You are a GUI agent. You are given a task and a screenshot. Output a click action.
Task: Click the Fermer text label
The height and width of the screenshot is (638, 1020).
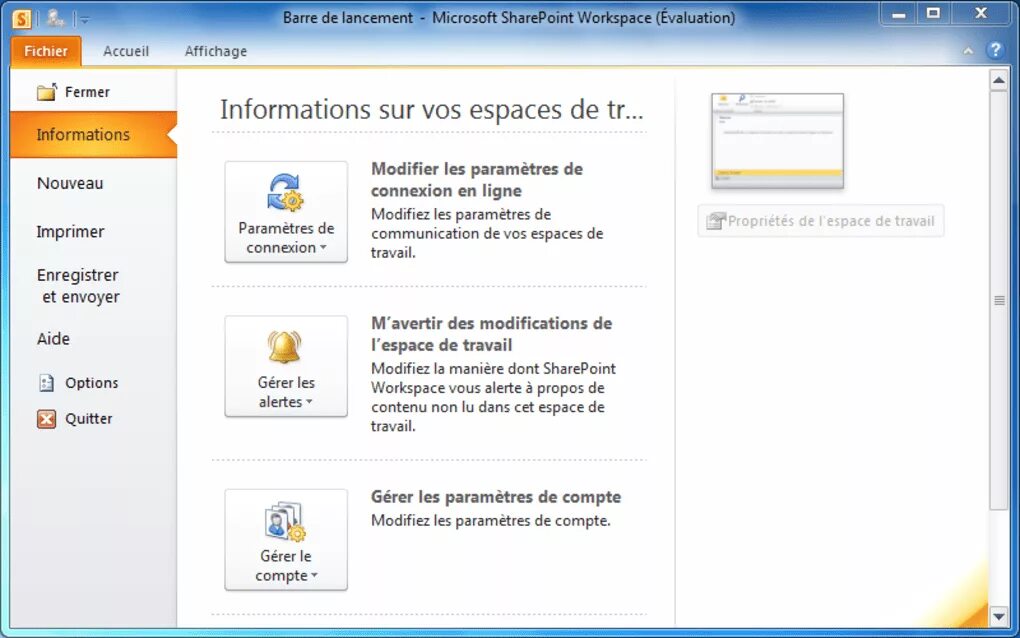tap(87, 92)
